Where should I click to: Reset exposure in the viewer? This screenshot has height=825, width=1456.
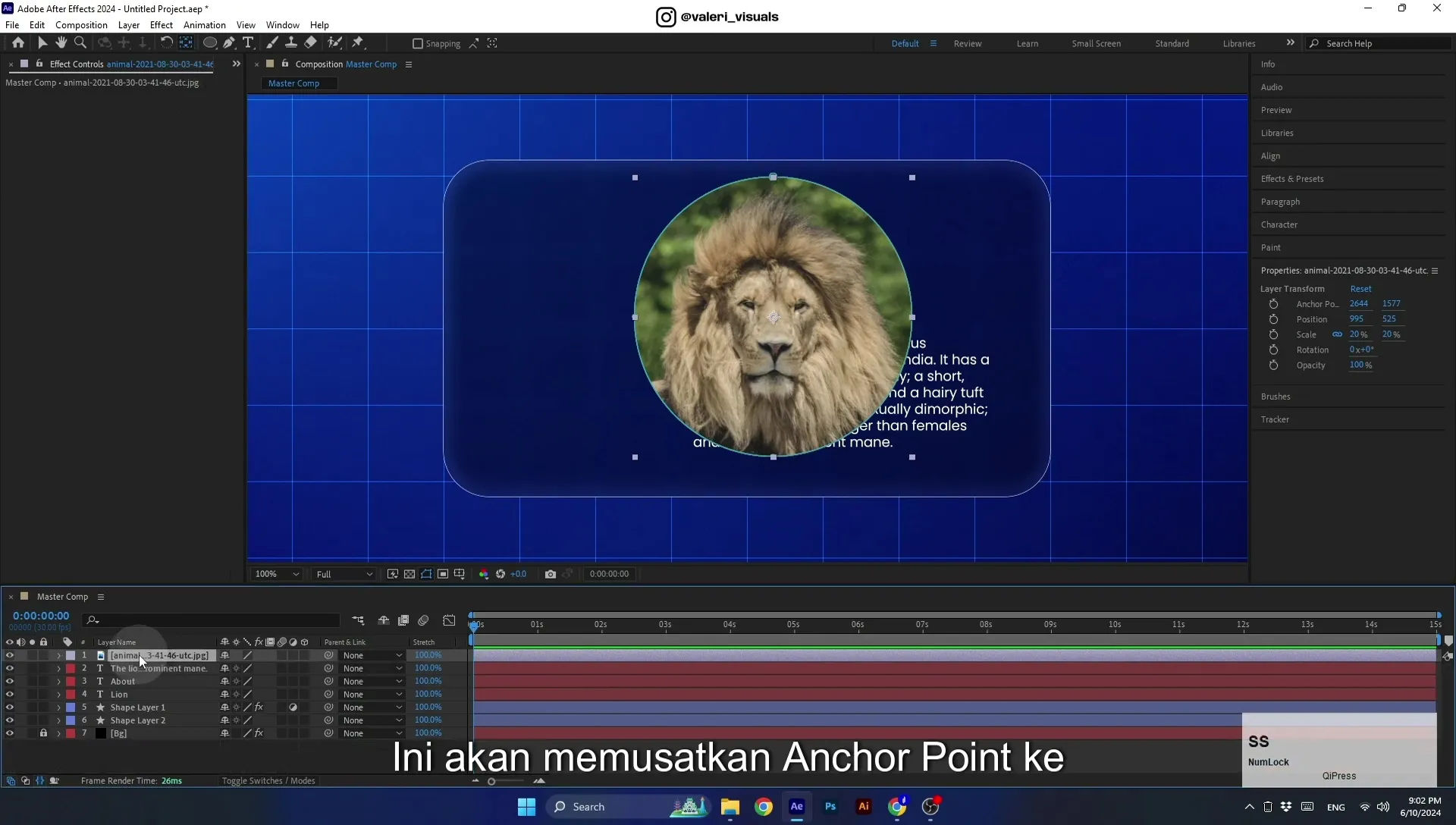[x=500, y=574]
